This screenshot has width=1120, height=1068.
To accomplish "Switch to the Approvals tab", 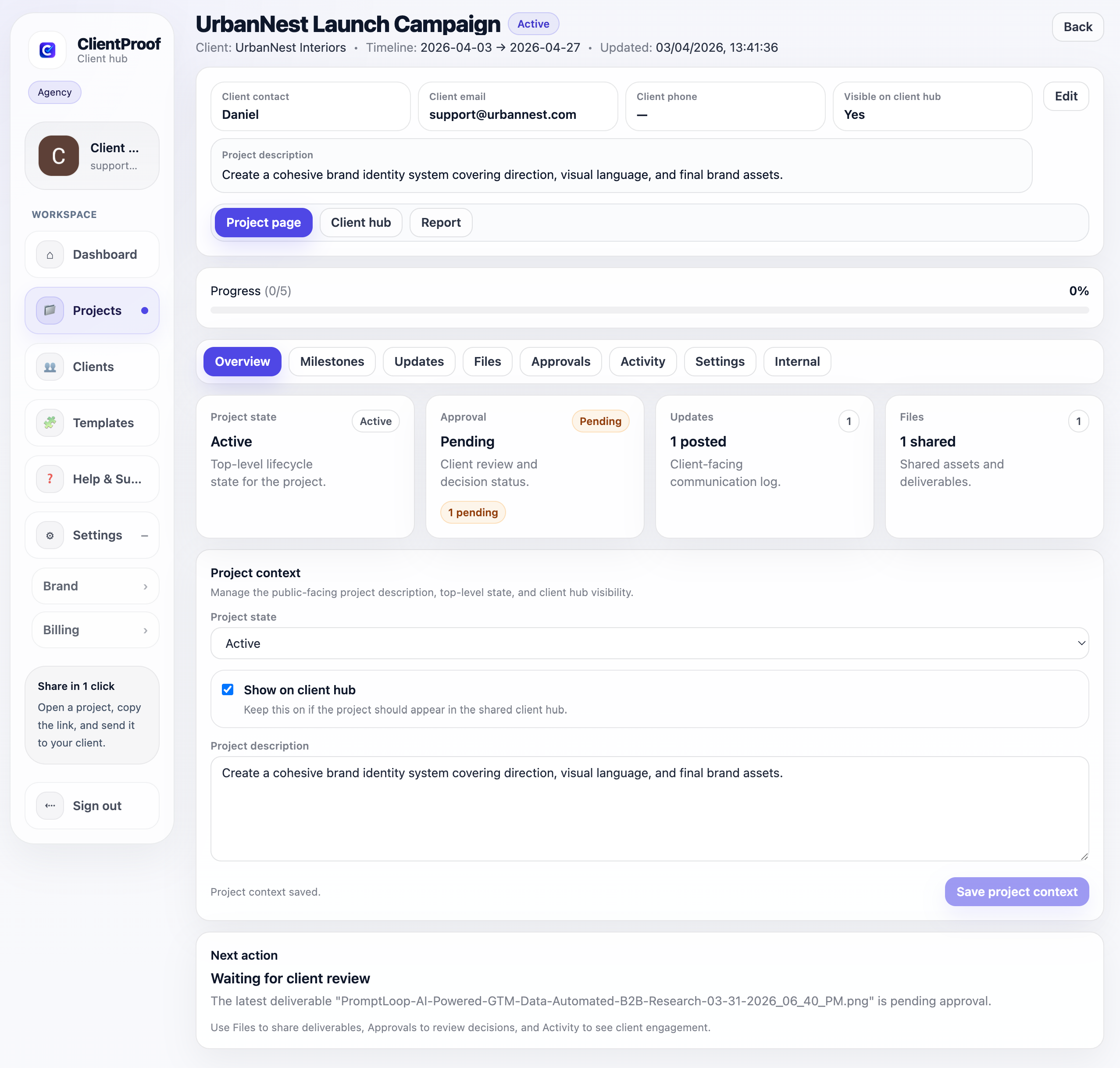I will [x=560, y=361].
